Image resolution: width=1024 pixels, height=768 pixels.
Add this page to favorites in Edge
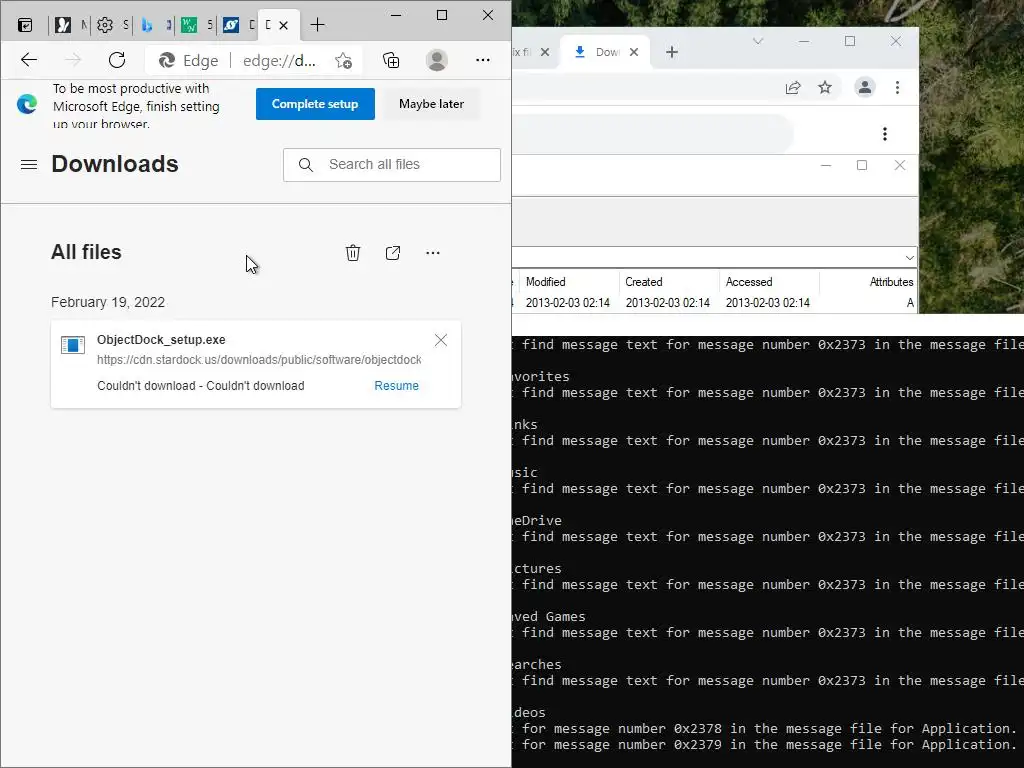[x=344, y=61]
